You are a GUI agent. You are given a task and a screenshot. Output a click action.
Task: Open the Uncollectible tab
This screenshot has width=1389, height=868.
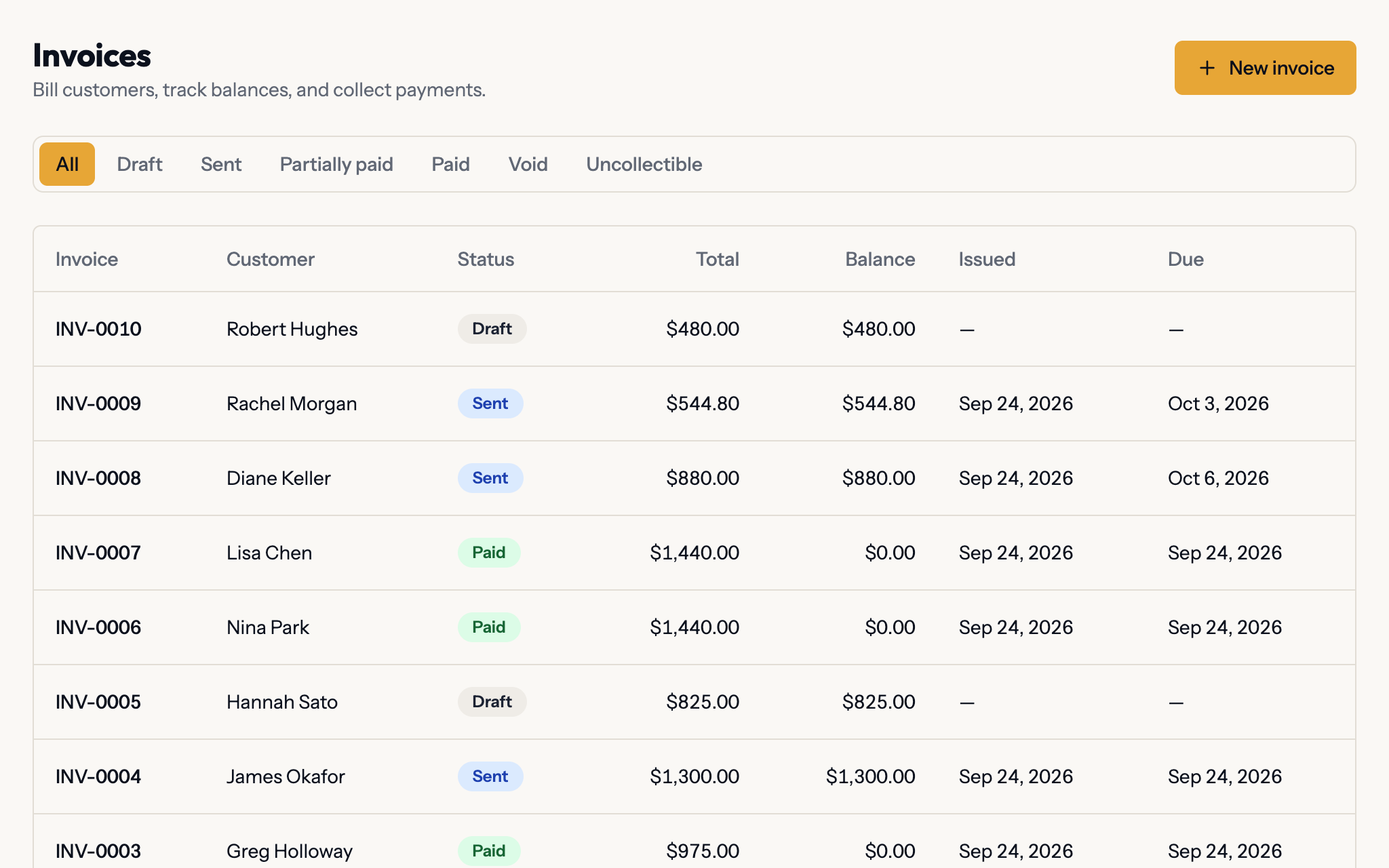pyautogui.click(x=644, y=164)
